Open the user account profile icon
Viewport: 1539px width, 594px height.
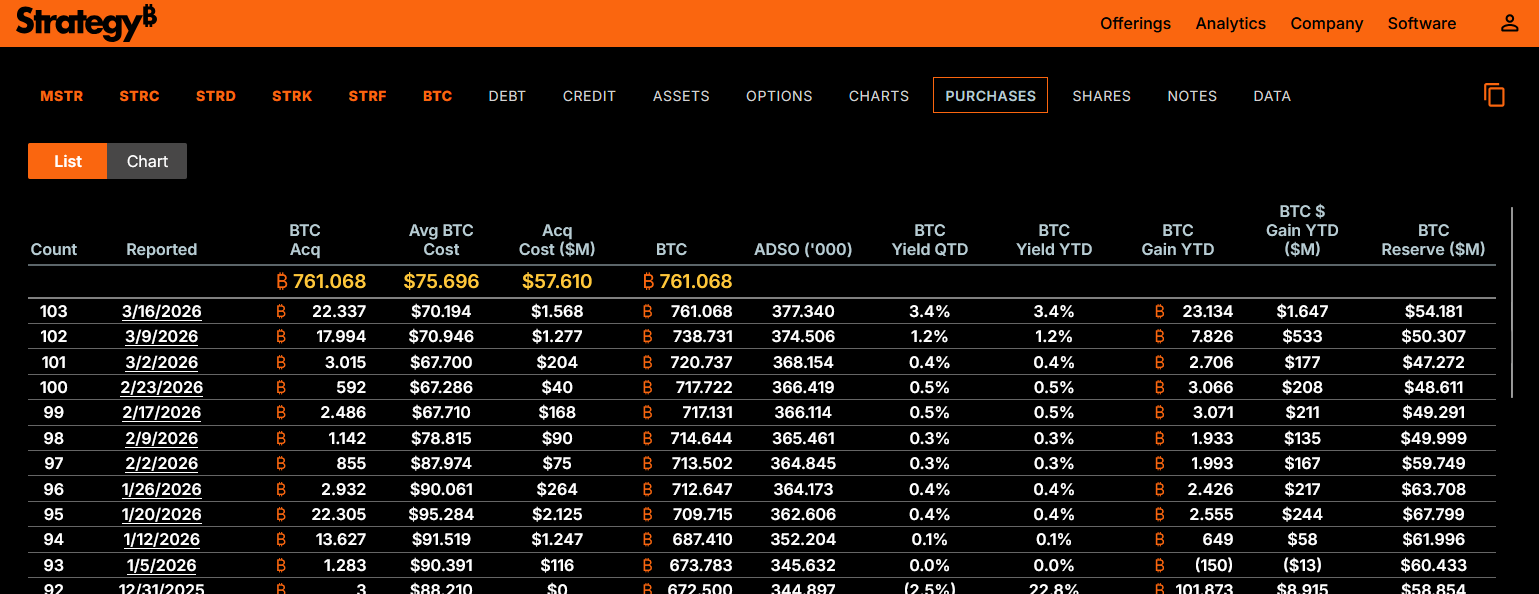(1509, 24)
